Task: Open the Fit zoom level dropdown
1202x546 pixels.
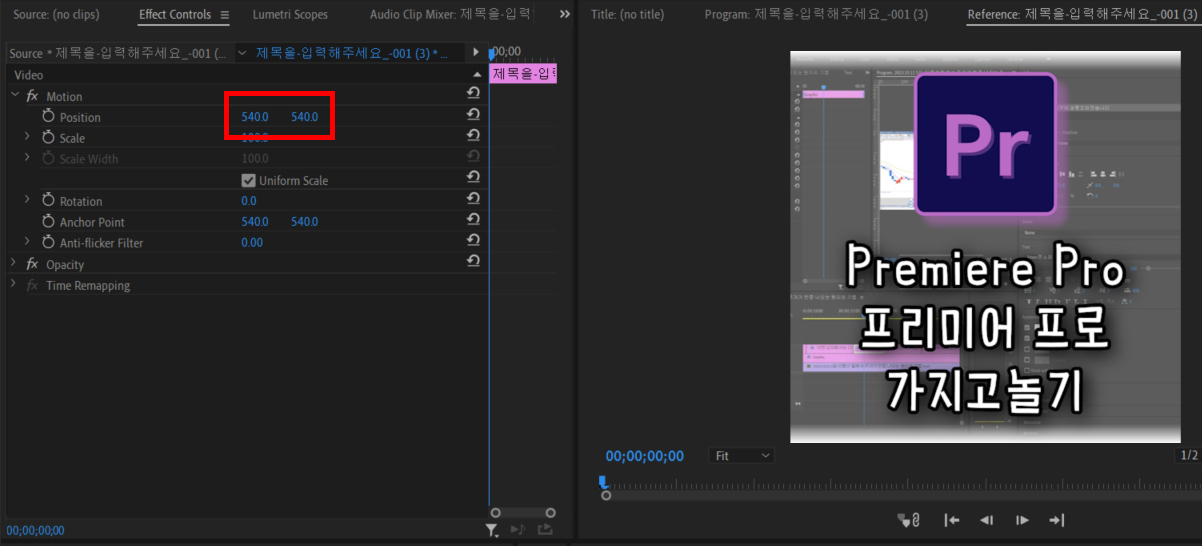Action: pyautogui.click(x=742, y=456)
